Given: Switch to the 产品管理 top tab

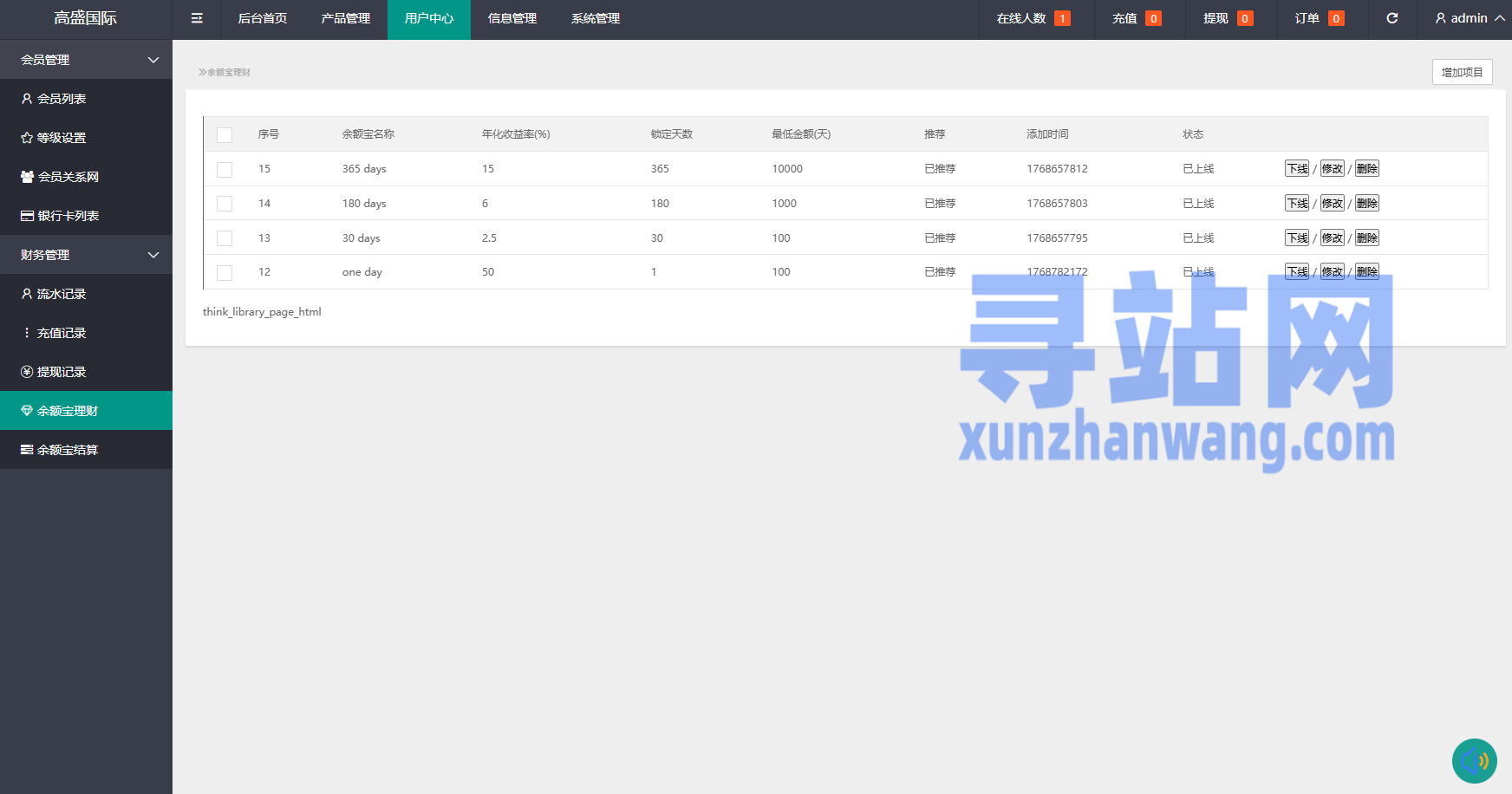Looking at the screenshot, I should tap(345, 18).
